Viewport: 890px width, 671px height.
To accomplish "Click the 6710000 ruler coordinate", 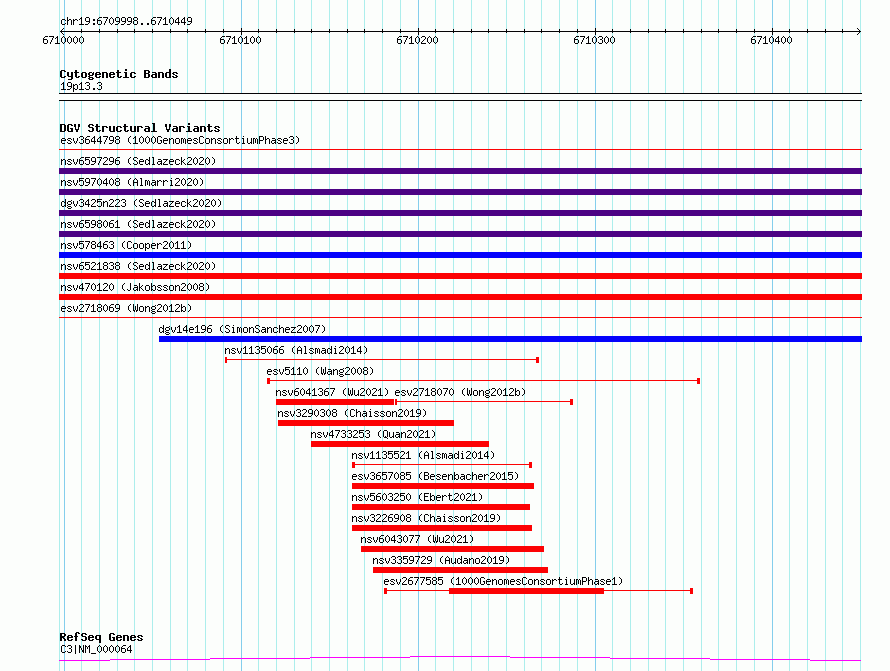I will click(x=64, y=40).
